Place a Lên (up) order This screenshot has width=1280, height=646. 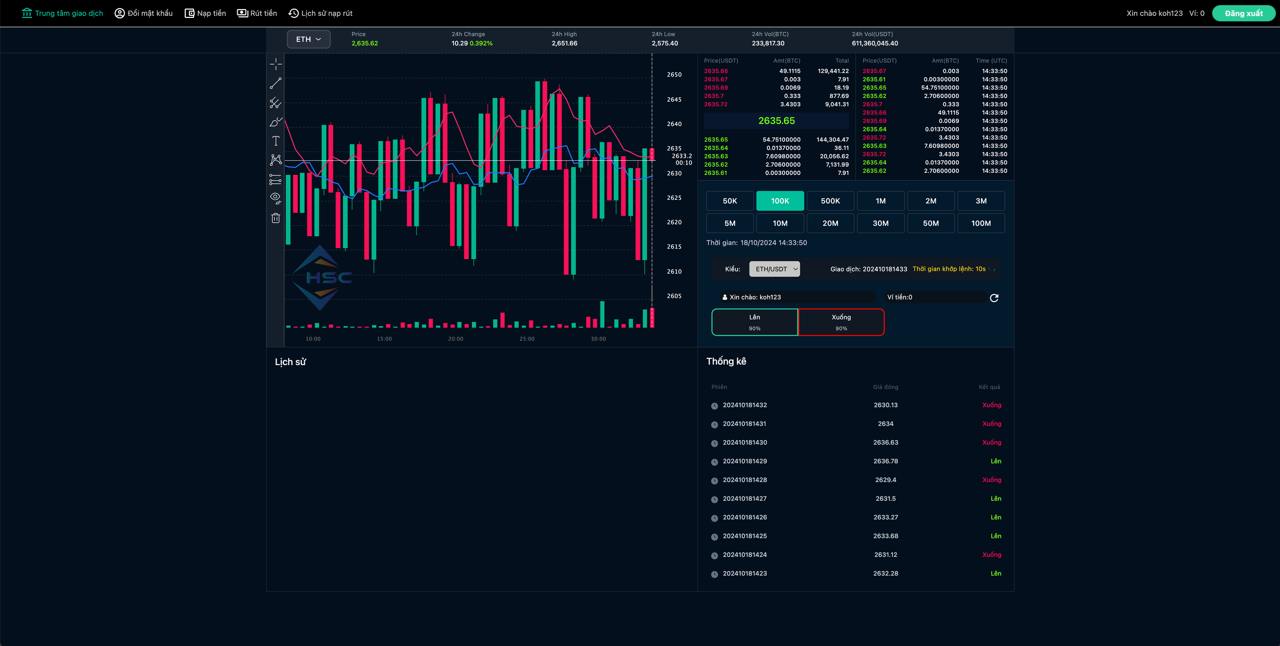pos(755,322)
